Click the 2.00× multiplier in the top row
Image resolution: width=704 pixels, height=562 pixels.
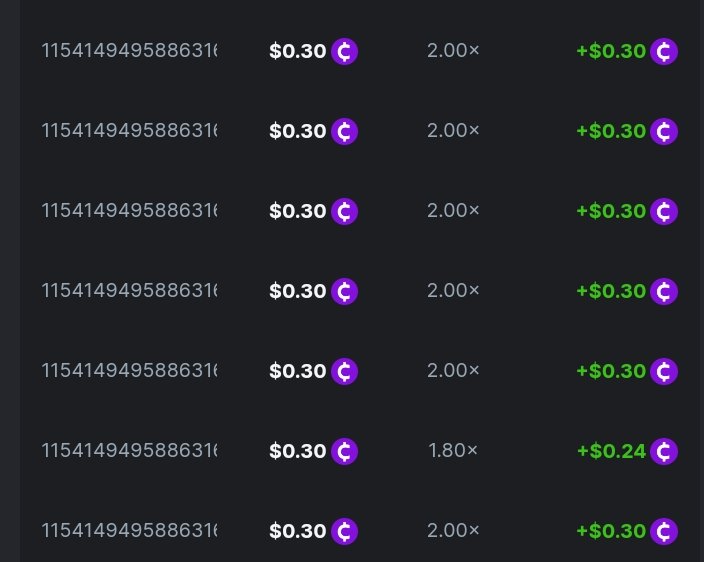pos(453,50)
